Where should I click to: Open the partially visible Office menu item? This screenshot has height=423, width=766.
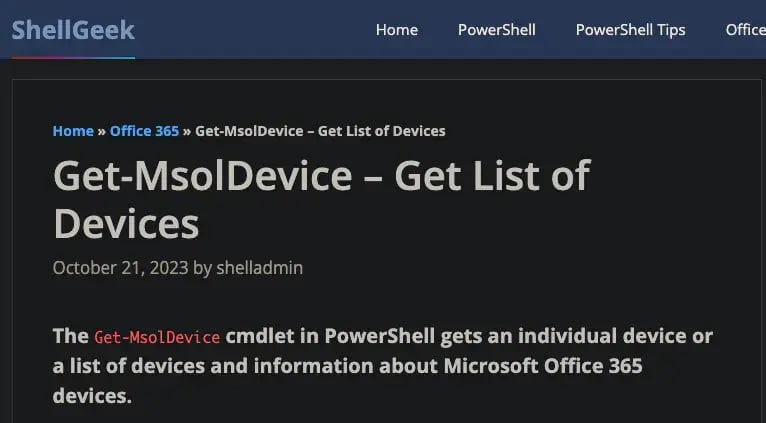coord(745,29)
